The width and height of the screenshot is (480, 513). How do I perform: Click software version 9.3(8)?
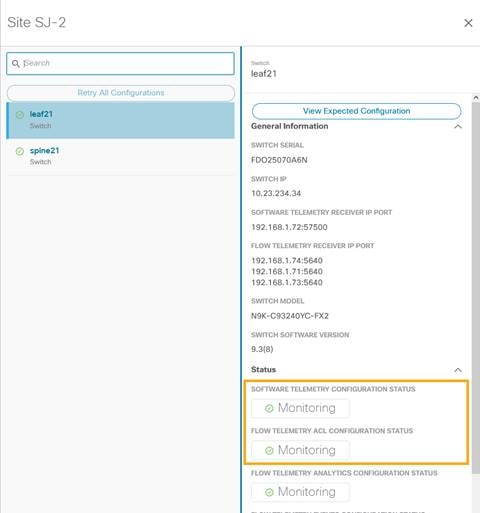coord(262,349)
